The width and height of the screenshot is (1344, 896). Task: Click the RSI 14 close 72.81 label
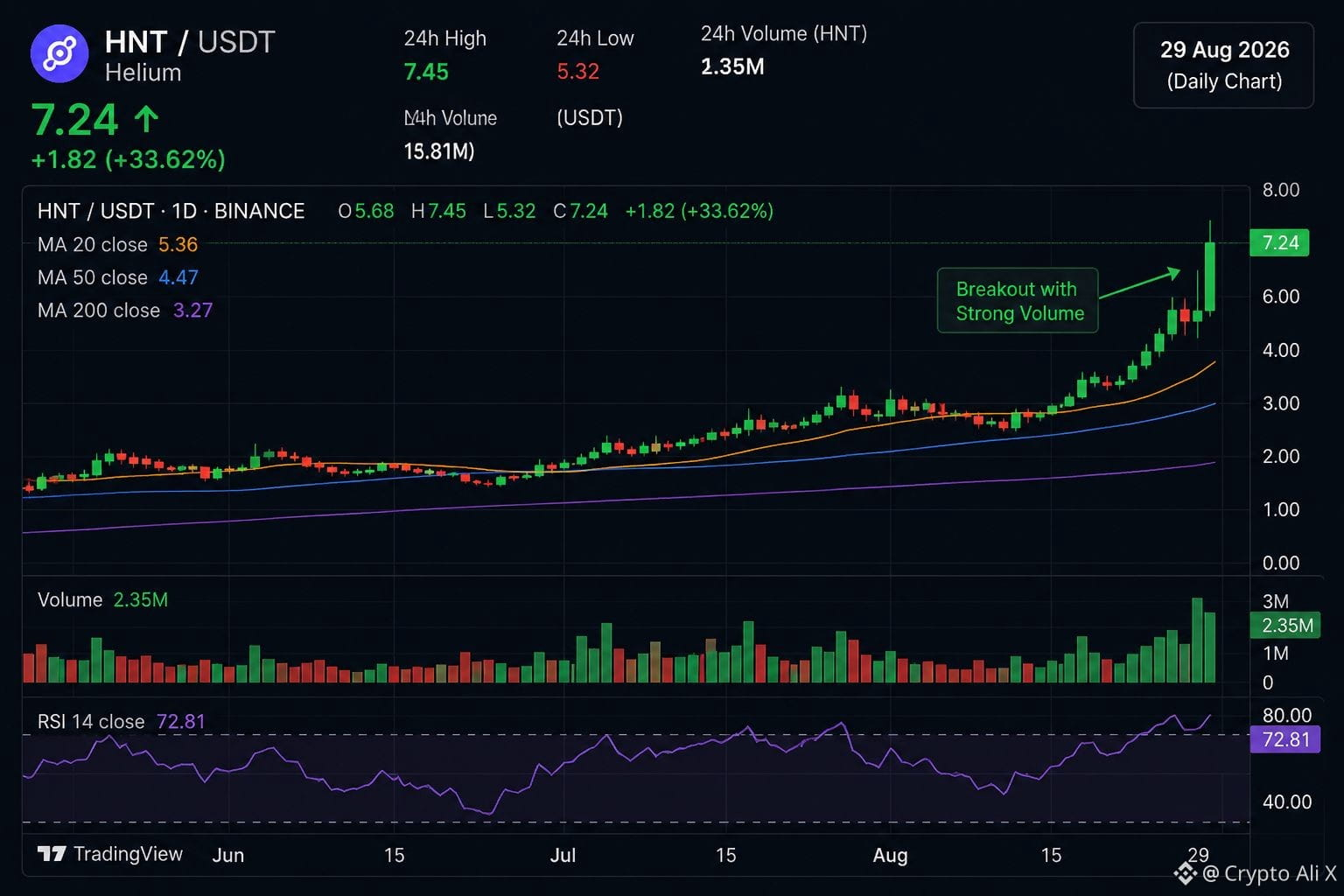(x=122, y=721)
